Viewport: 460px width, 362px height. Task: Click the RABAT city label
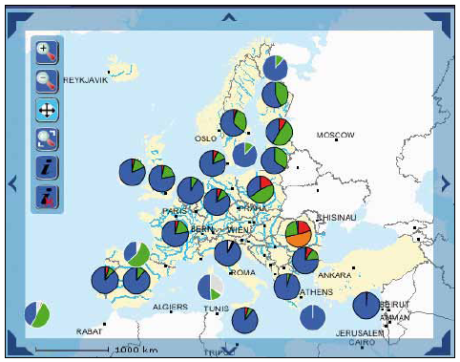point(89,332)
